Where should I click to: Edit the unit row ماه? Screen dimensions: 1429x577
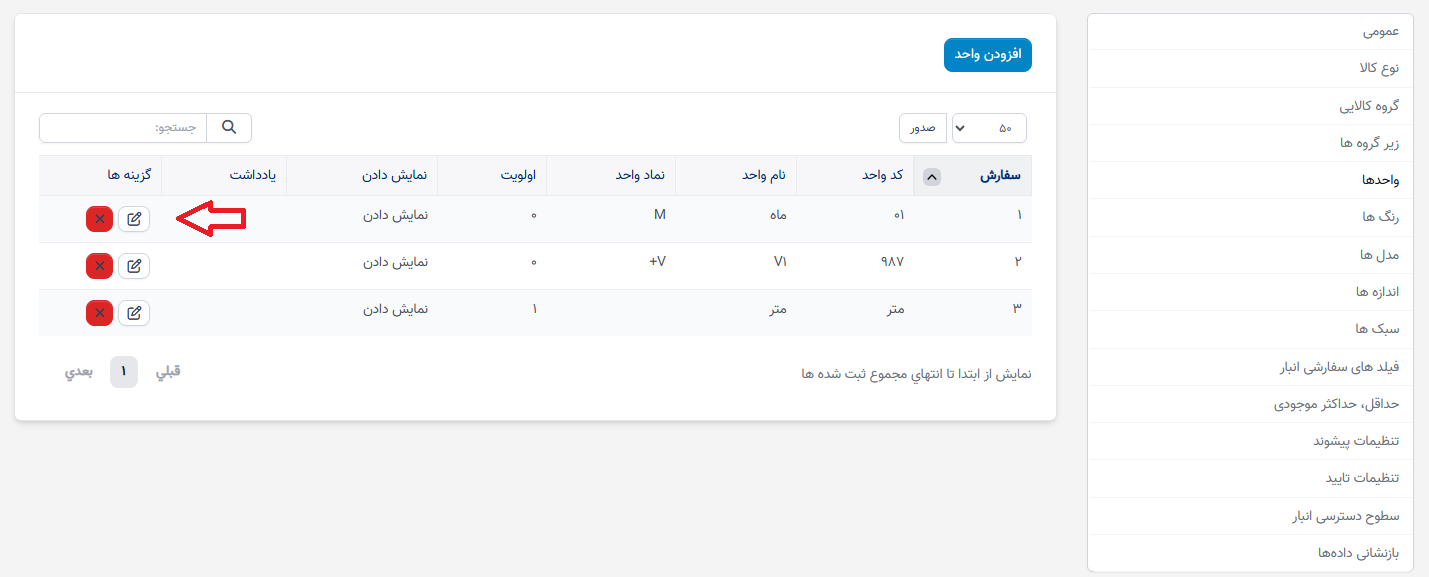click(134, 219)
